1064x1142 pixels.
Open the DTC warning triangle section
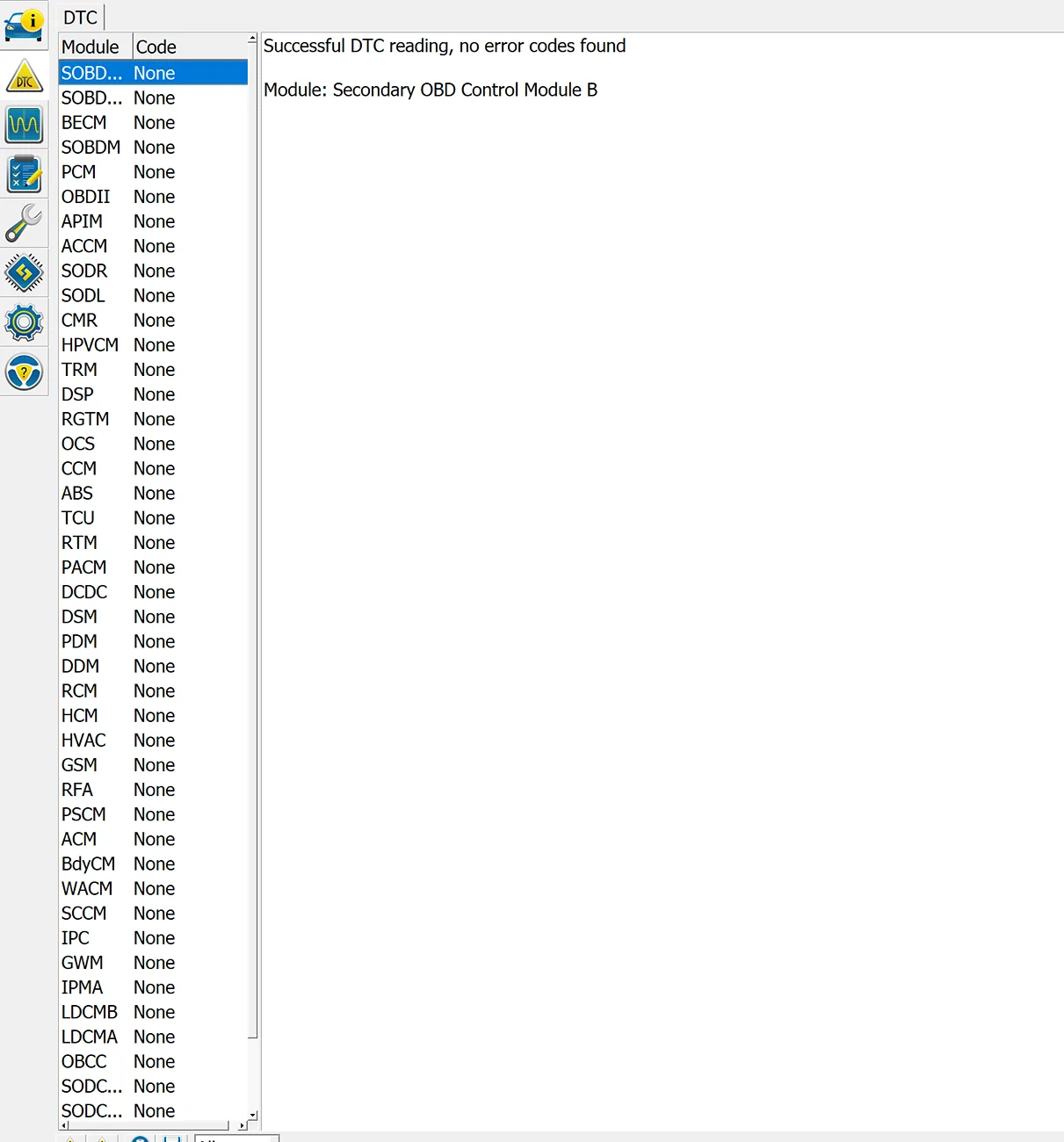click(24, 77)
